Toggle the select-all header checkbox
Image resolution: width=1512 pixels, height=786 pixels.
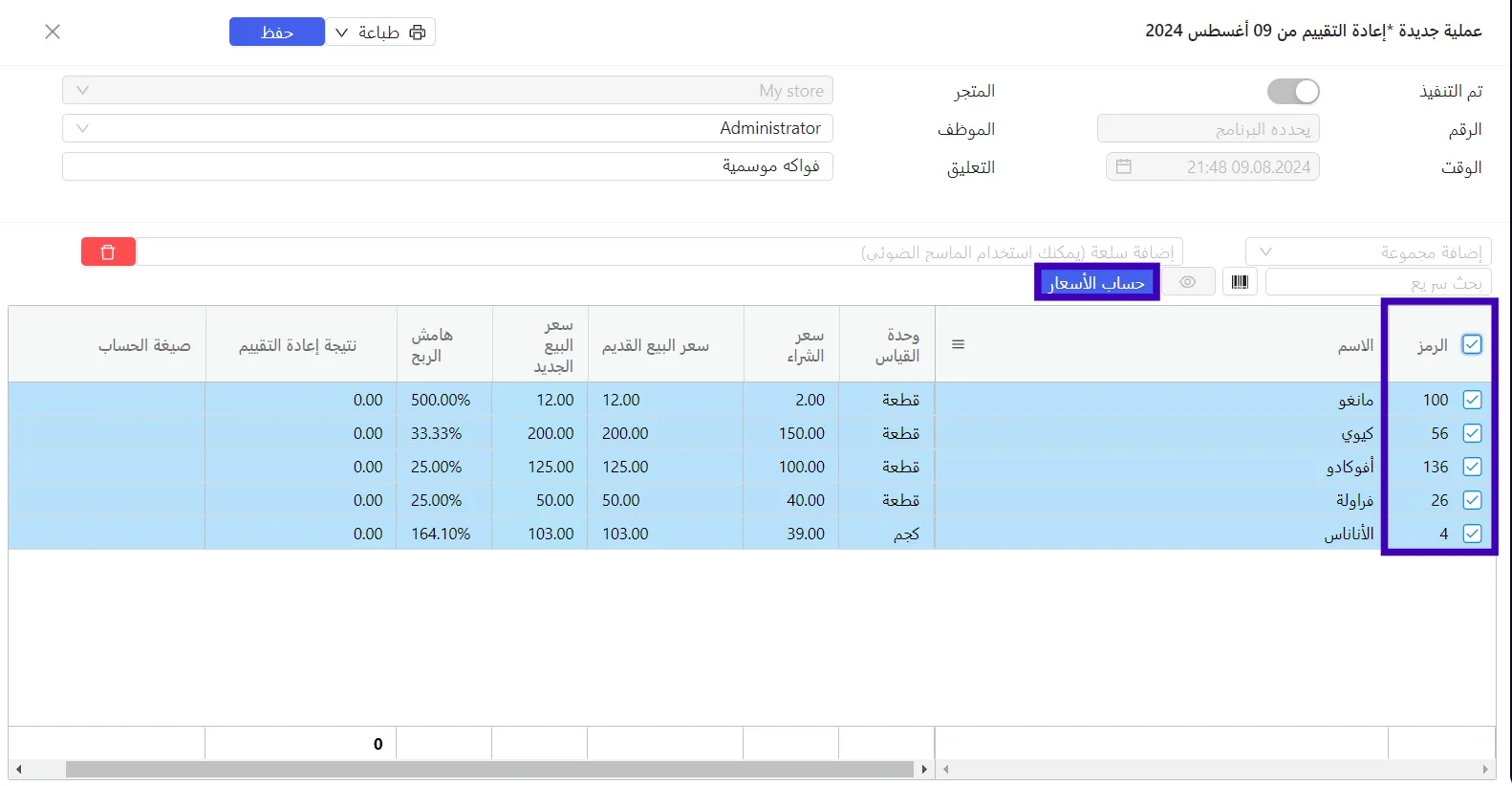click(x=1472, y=344)
